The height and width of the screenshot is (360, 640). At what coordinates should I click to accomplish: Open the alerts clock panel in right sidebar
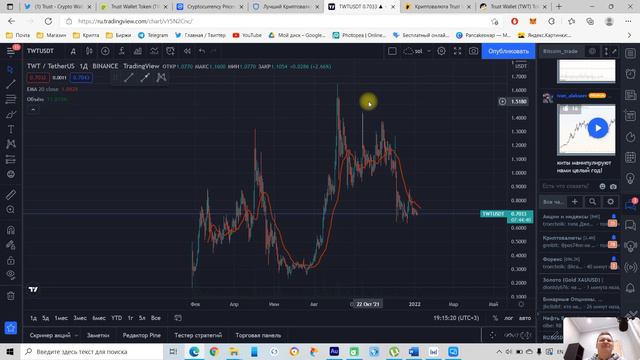tap(630, 74)
